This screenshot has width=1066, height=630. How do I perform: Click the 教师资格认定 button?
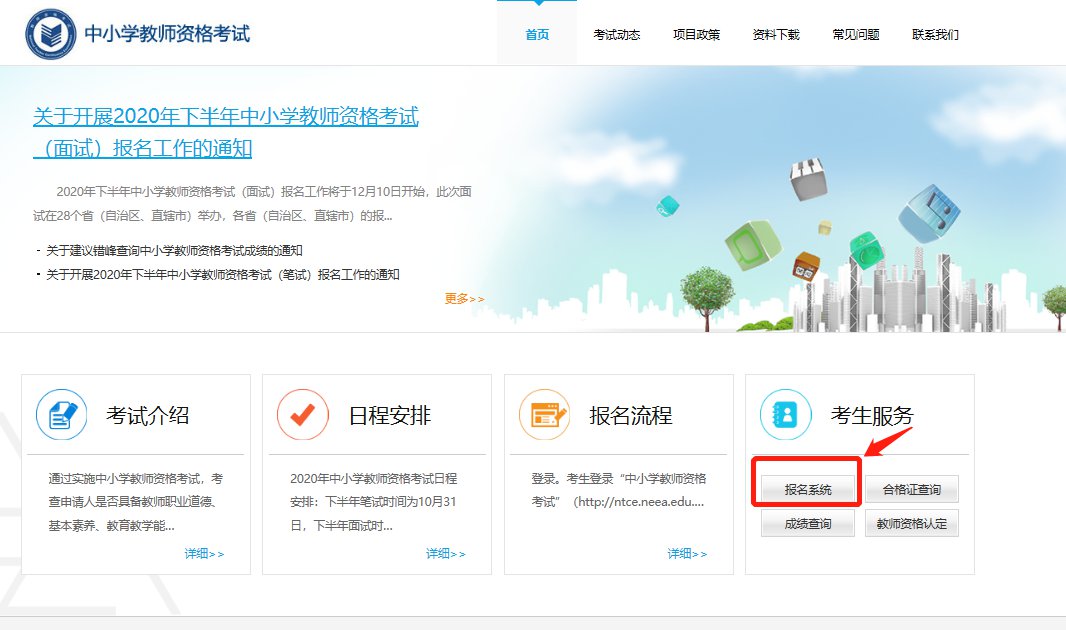pos(911,523)
